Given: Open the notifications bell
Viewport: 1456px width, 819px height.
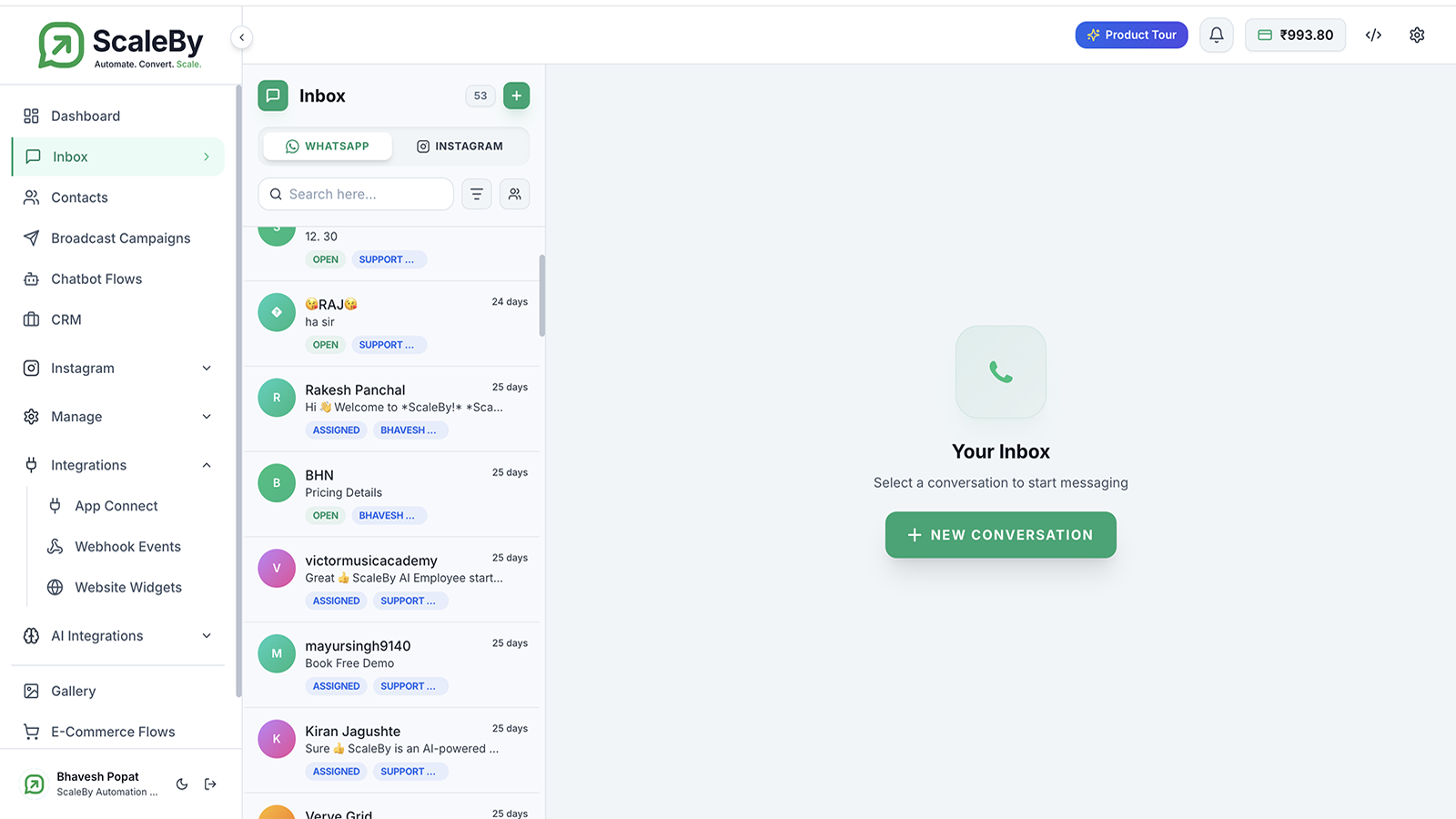Looking at the screenshot, I should 1217,35.
